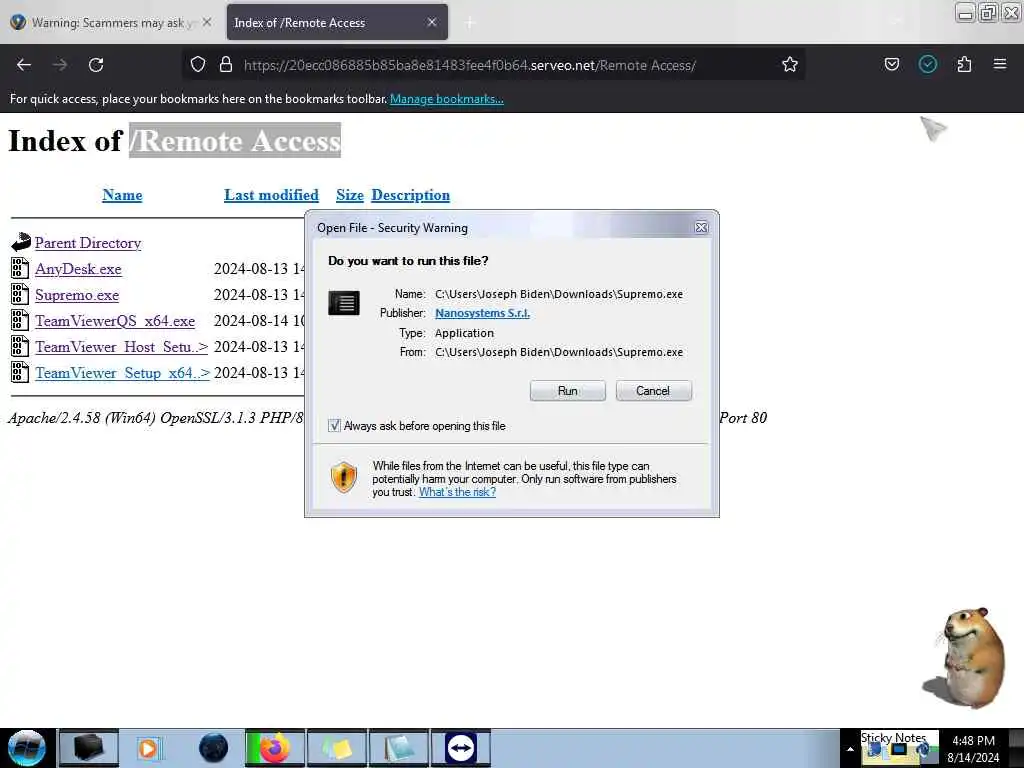Uncheck Always ask before opening this file

pyautogui.click(x=334, y=426)
